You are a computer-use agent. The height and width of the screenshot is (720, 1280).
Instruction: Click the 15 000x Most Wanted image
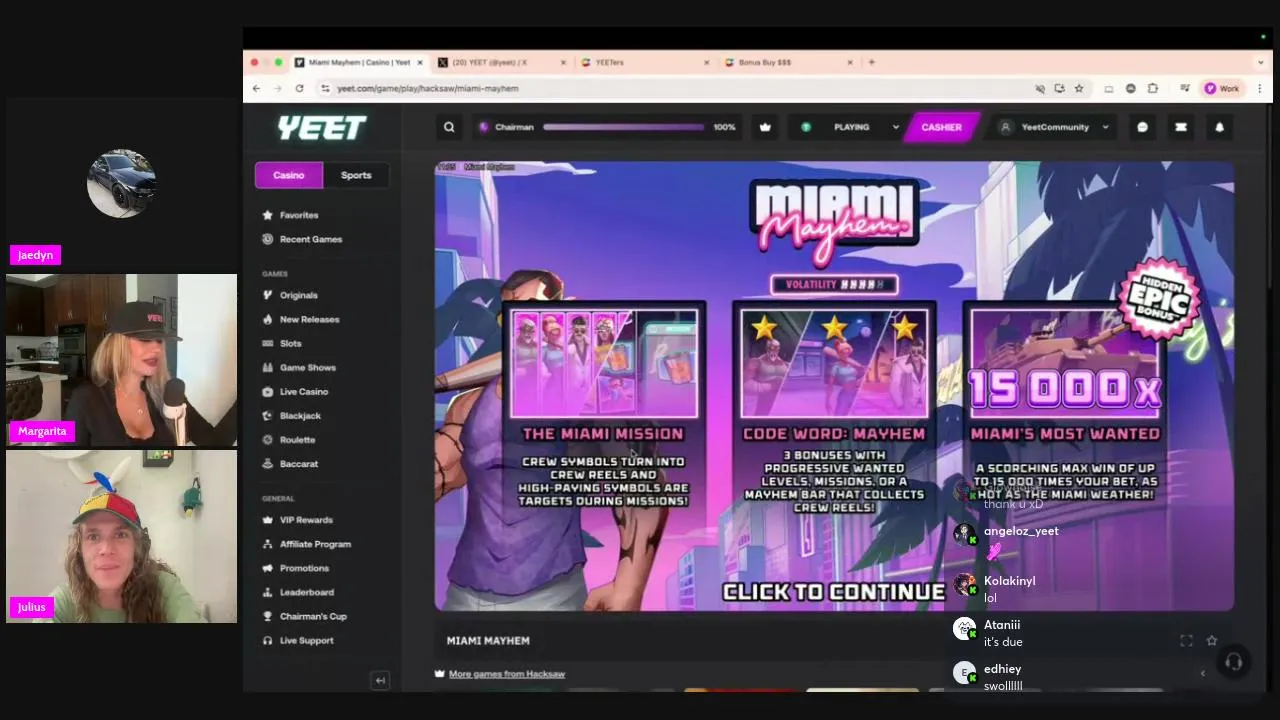click(x=1065, y=363)
